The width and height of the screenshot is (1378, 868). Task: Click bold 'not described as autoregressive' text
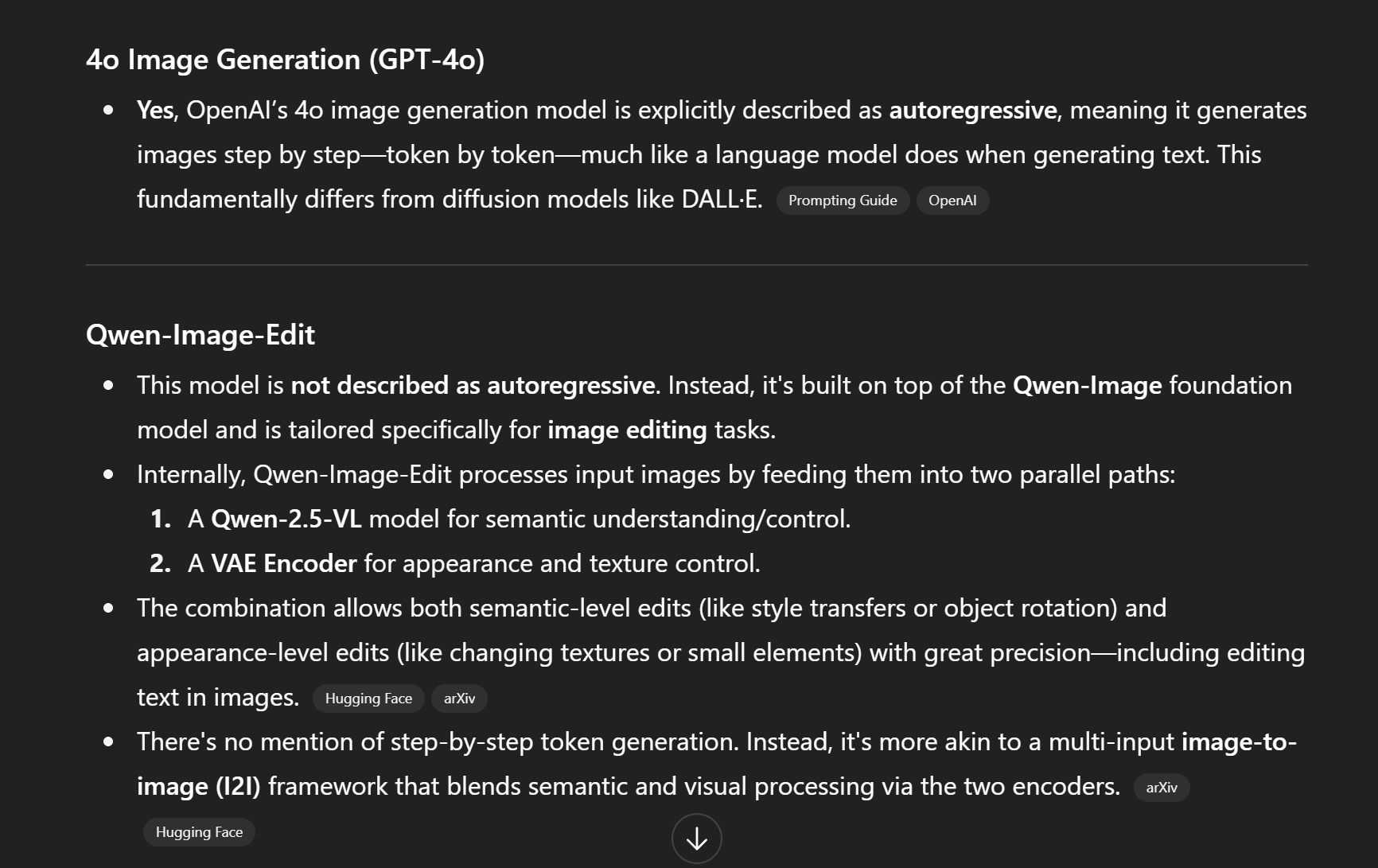pyautogui.click(x=473, y=386)
